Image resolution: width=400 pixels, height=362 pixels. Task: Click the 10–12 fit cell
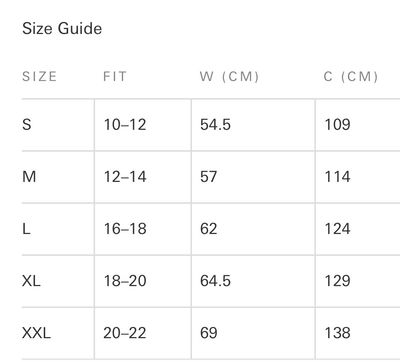tap(125, 125)
